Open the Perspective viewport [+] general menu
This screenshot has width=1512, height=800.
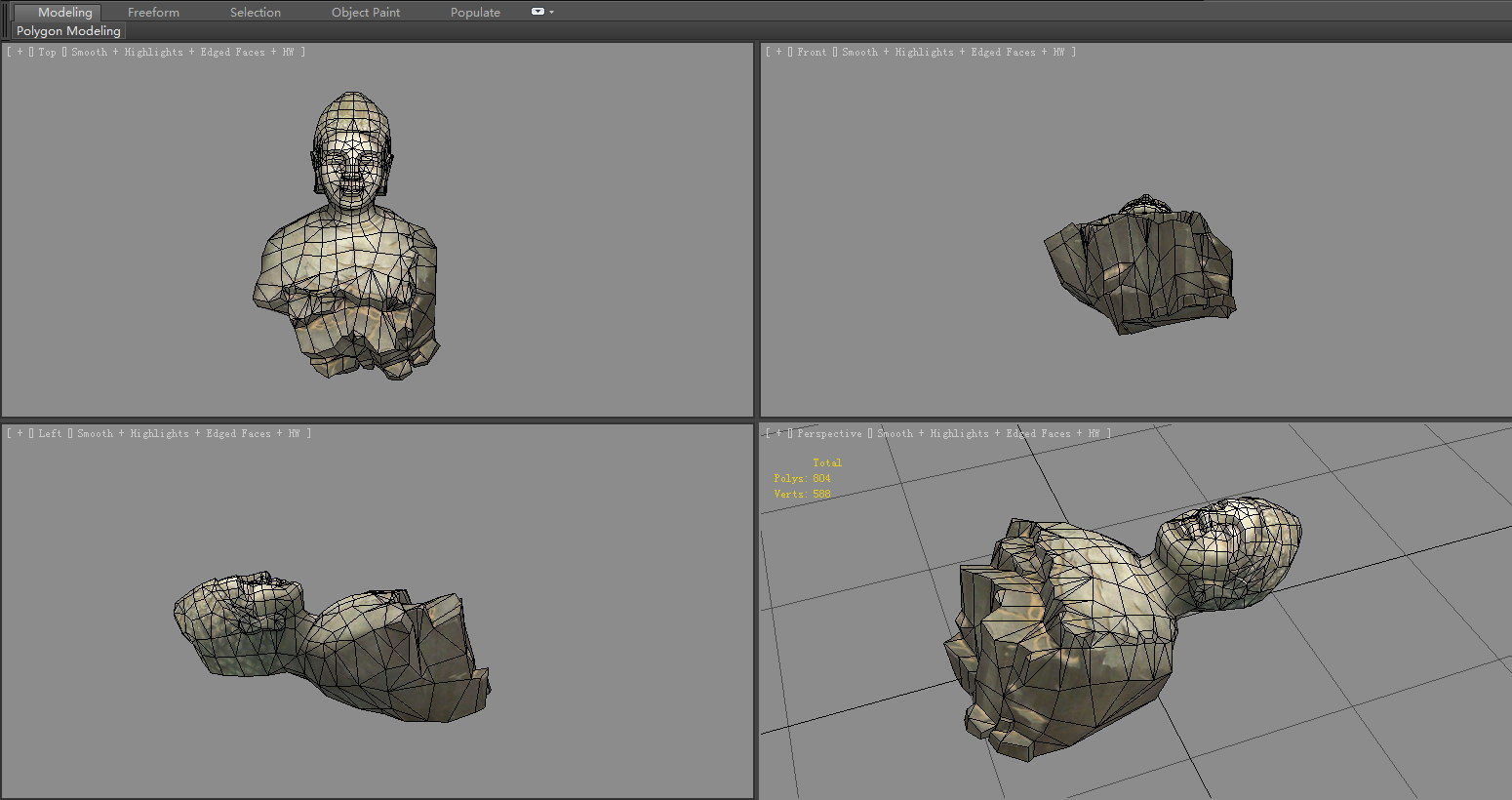(778, 433)
